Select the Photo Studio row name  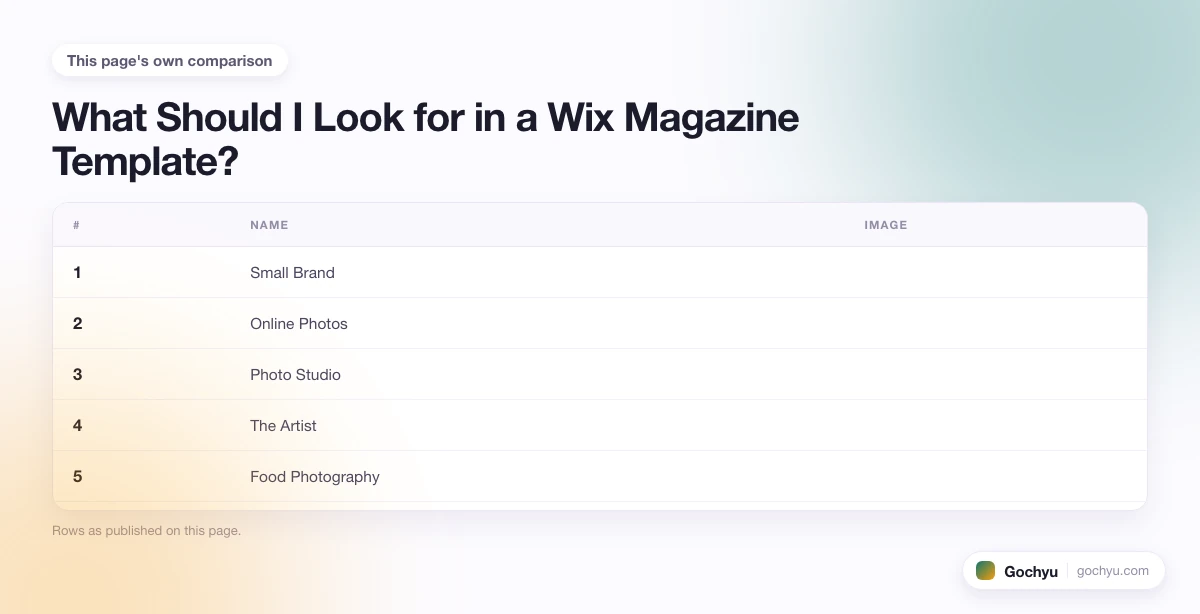pos(295,374)
